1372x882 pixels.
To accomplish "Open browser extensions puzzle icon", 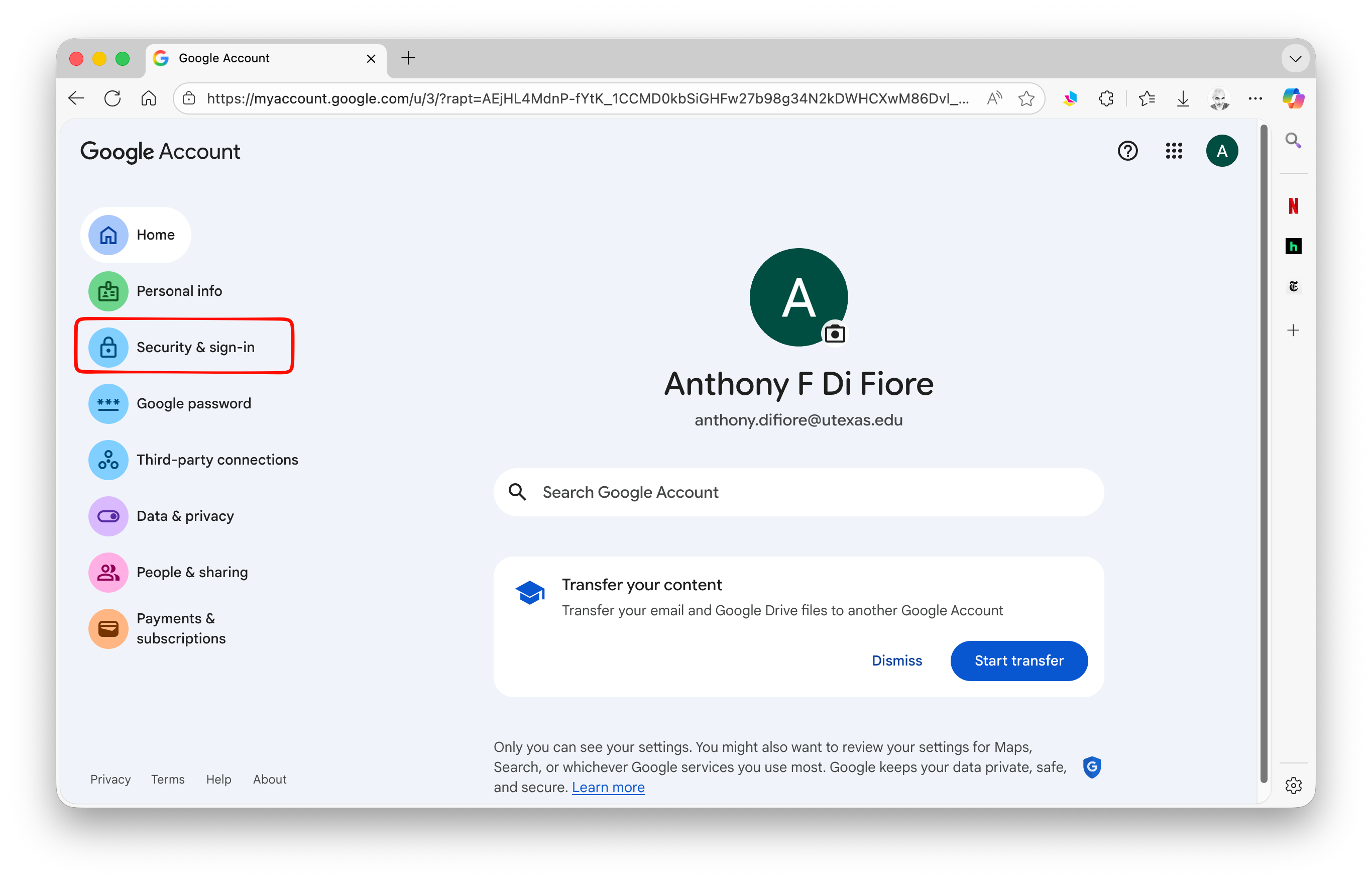I will click(x=1106, y=98).
